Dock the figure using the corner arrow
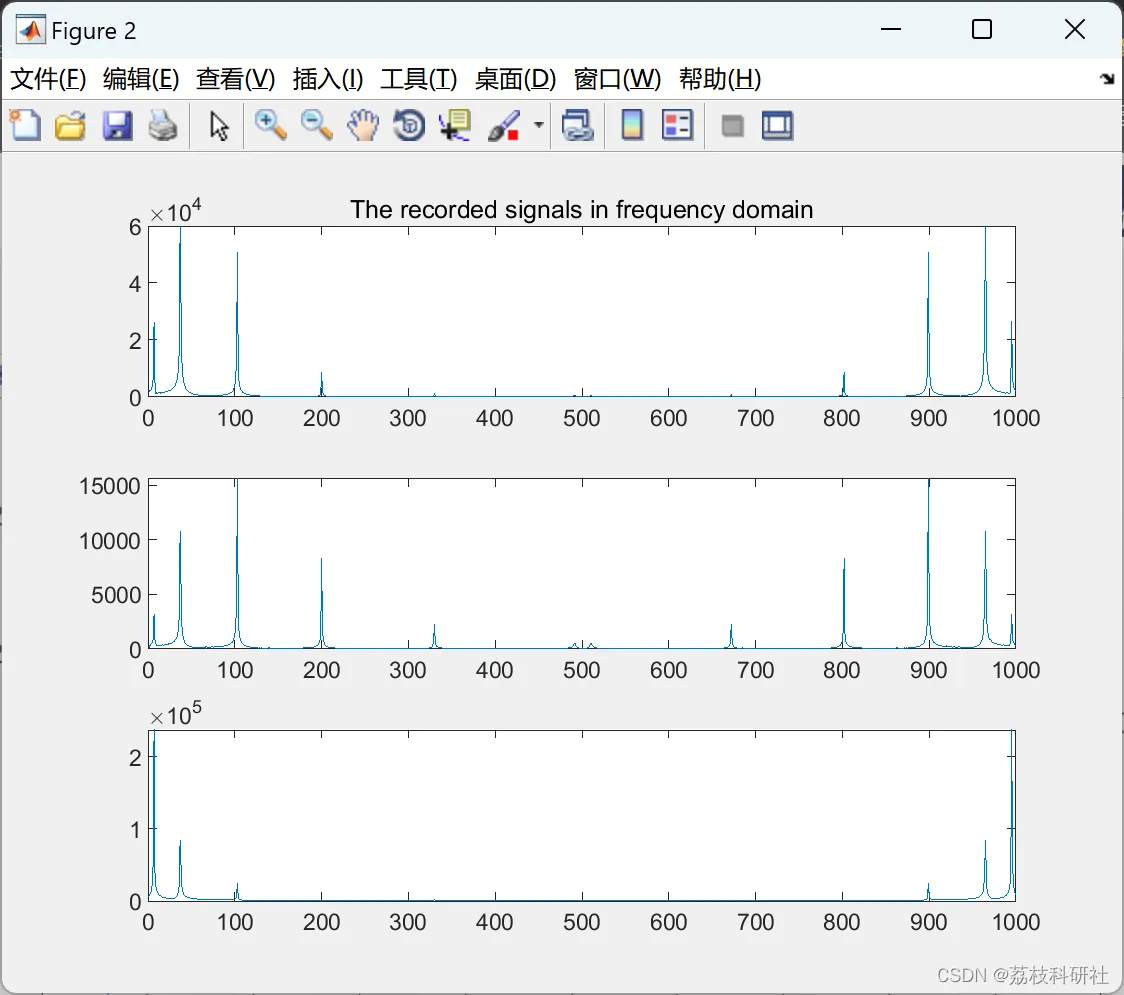The height and width of the screenshot is (995, 1124). (x=1108, y=78)
